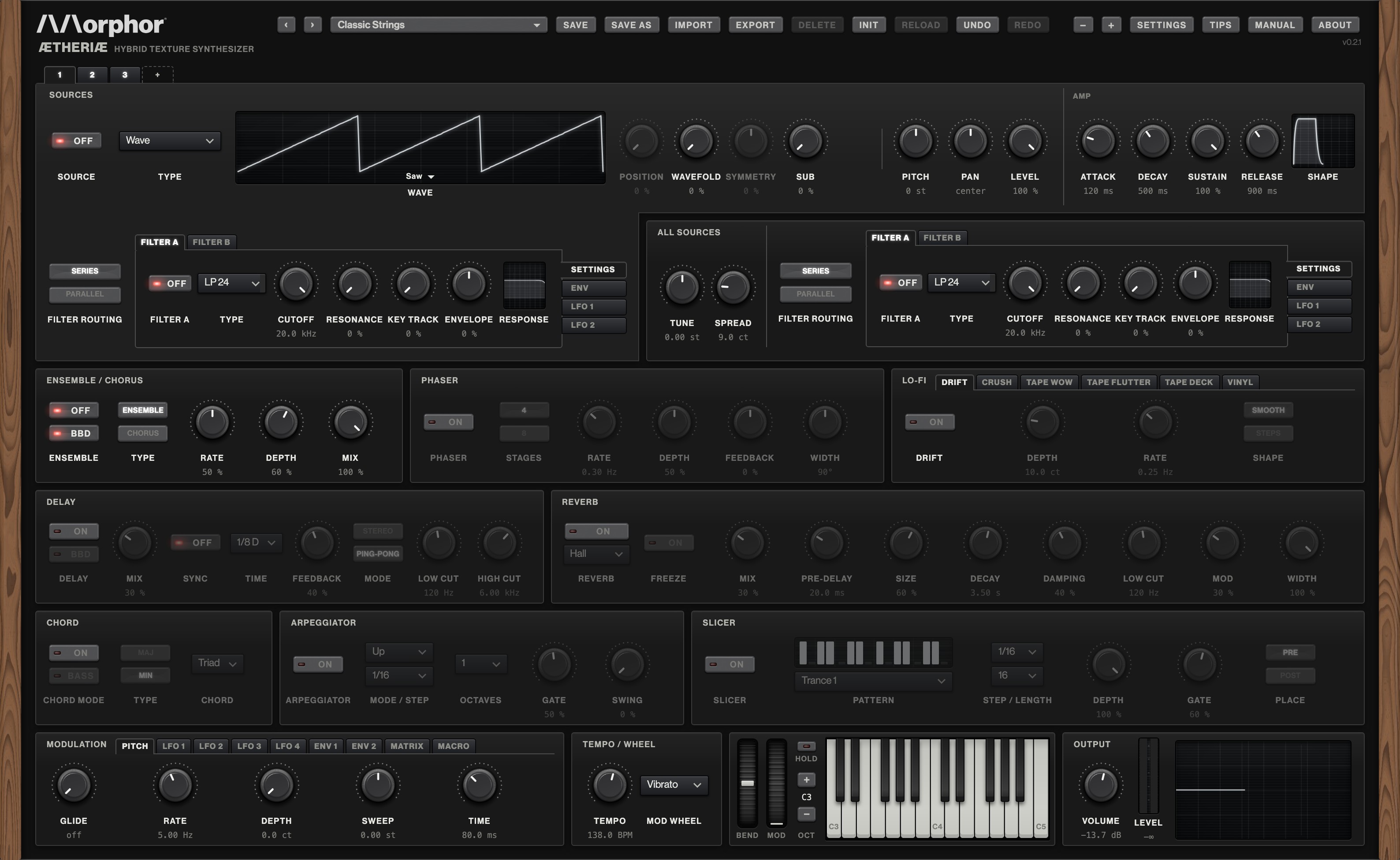This screenshot has height=860, width=1400.
Task: Toggle the Source OFF switch
Action: (76, 141)
